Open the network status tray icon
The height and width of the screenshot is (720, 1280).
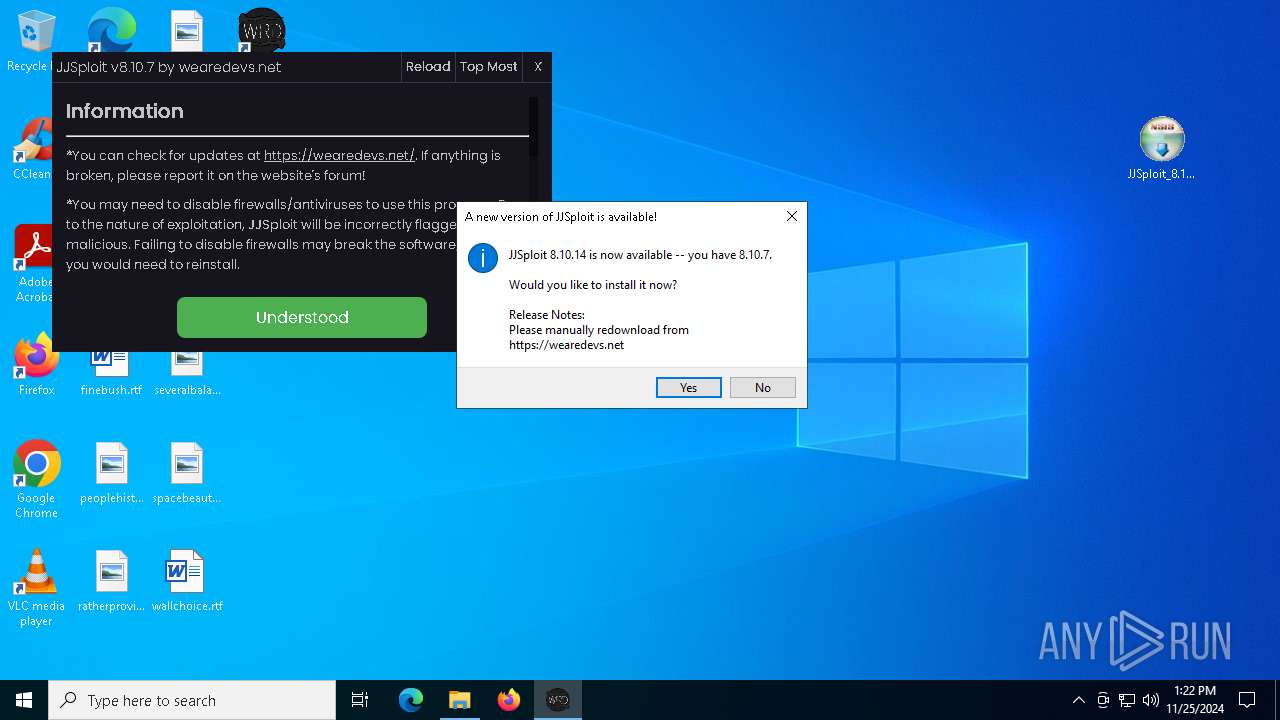1127,700
